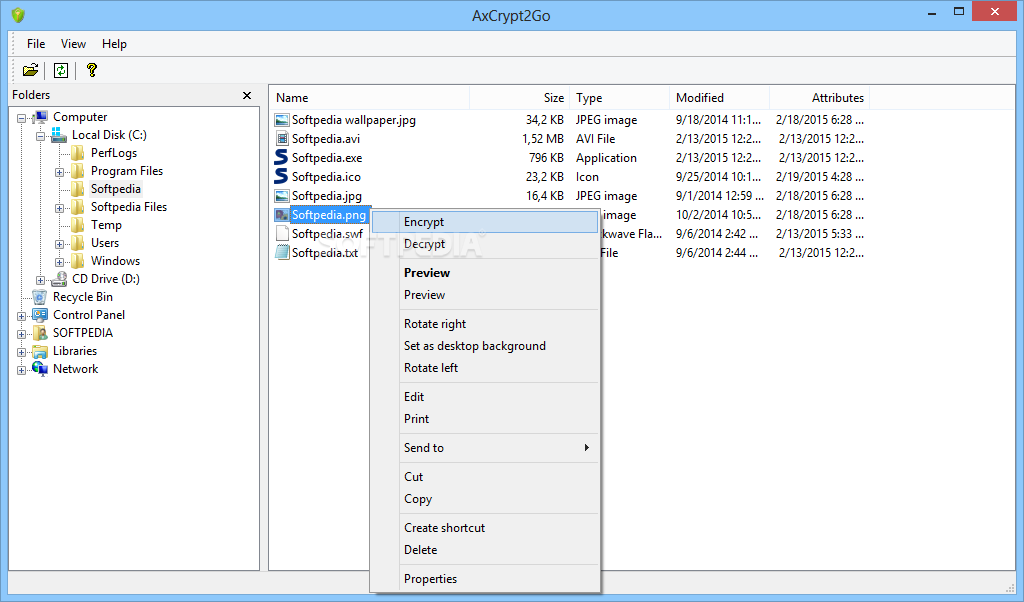Screen dimensions: 1024x602
Task: Click the Softpedia wallpaper.jpg file icon
Action: 281,120
